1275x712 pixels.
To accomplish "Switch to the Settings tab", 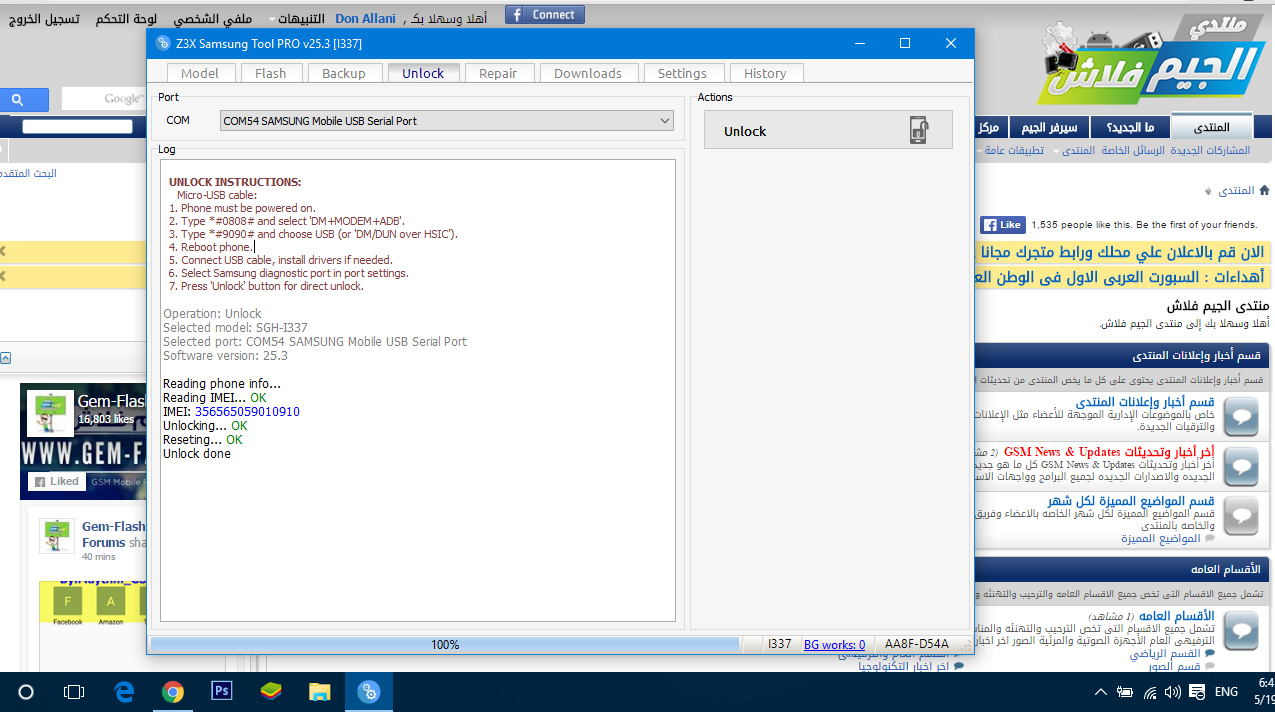I will tap(682, 73).
